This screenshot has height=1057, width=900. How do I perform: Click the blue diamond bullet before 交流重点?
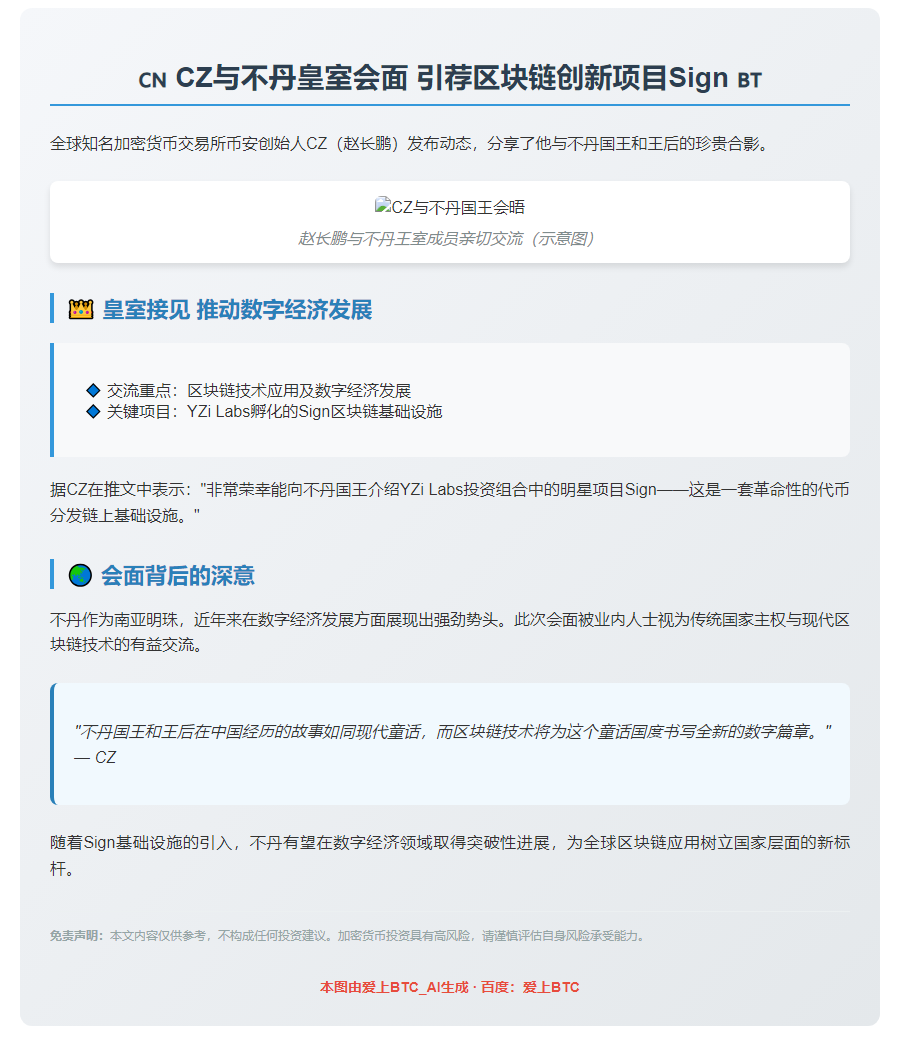(94, 390)
